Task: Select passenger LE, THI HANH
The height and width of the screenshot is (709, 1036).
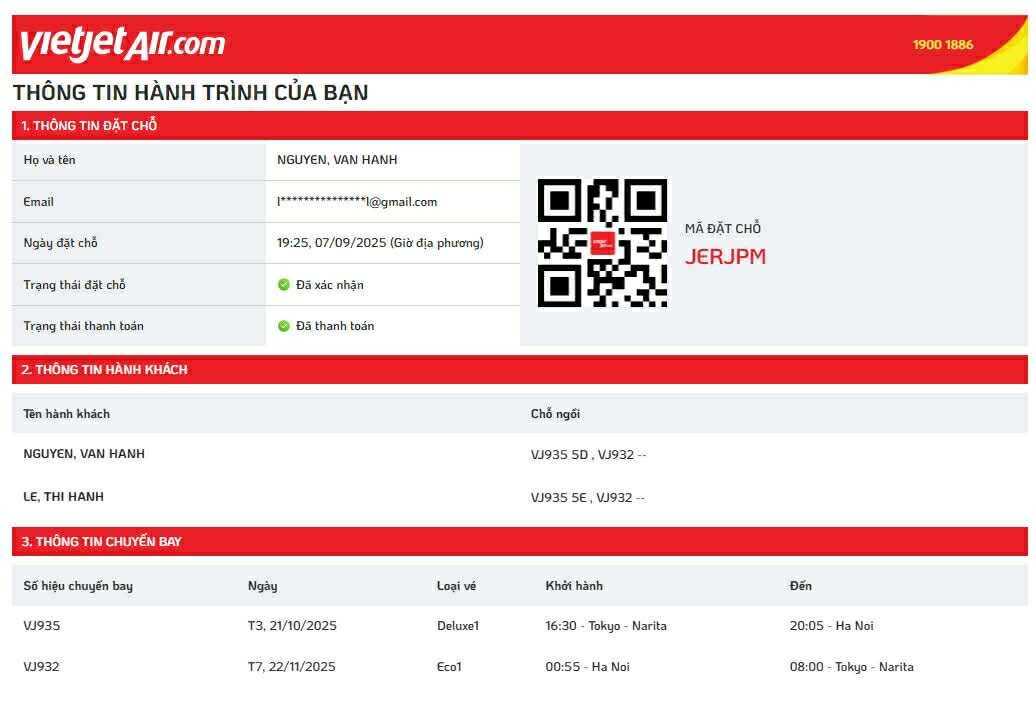Action: tap(64, 497)
